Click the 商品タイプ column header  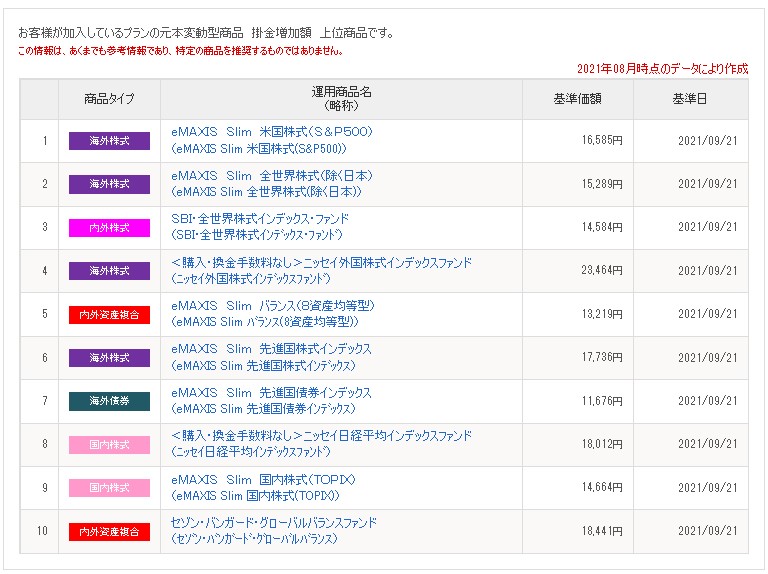tap(109, 99)
